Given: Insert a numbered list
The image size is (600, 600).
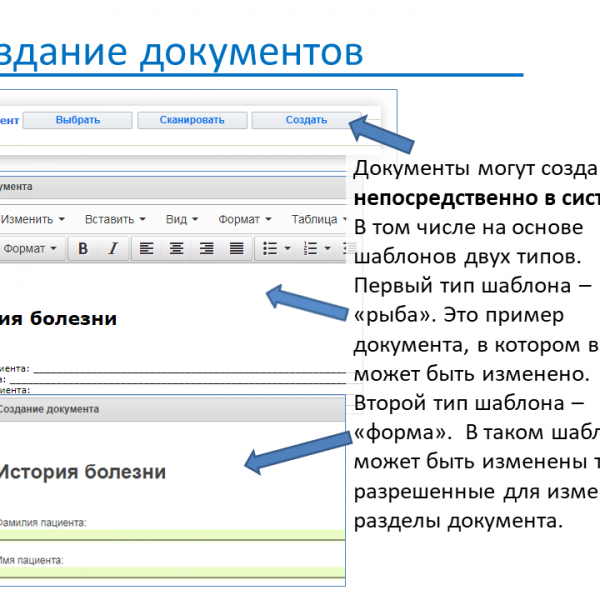Looking at the screenshot, I should (x=309, y=248).
